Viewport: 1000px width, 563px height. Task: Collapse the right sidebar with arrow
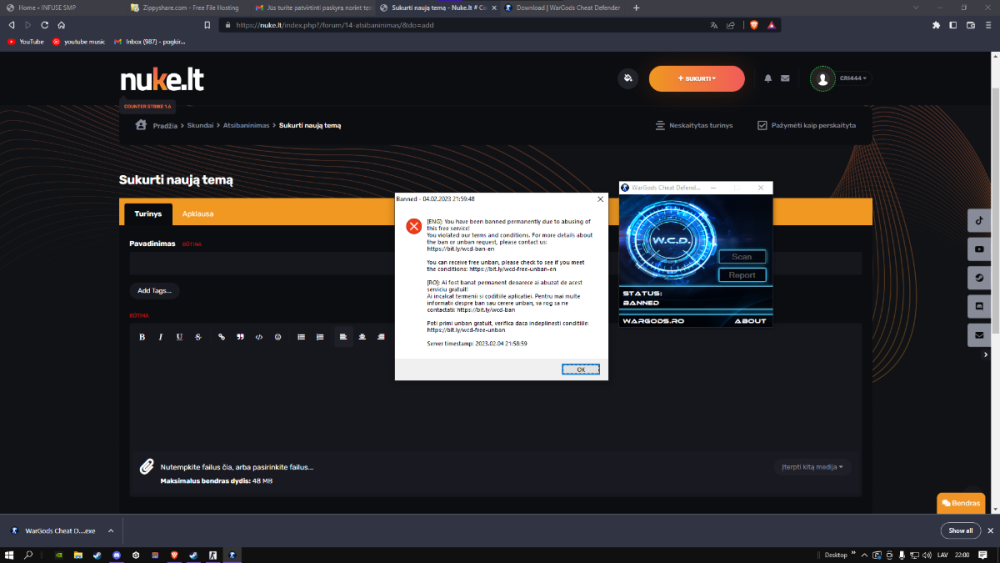click(x=985, y=355)
